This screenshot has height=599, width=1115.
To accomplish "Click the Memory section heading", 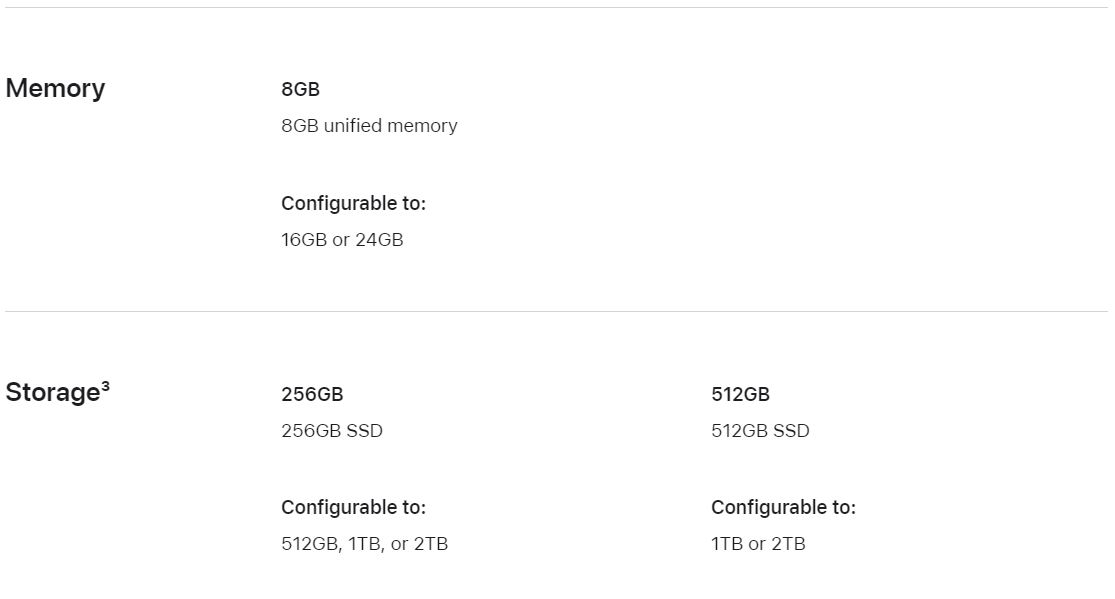I will pos(55,88).
